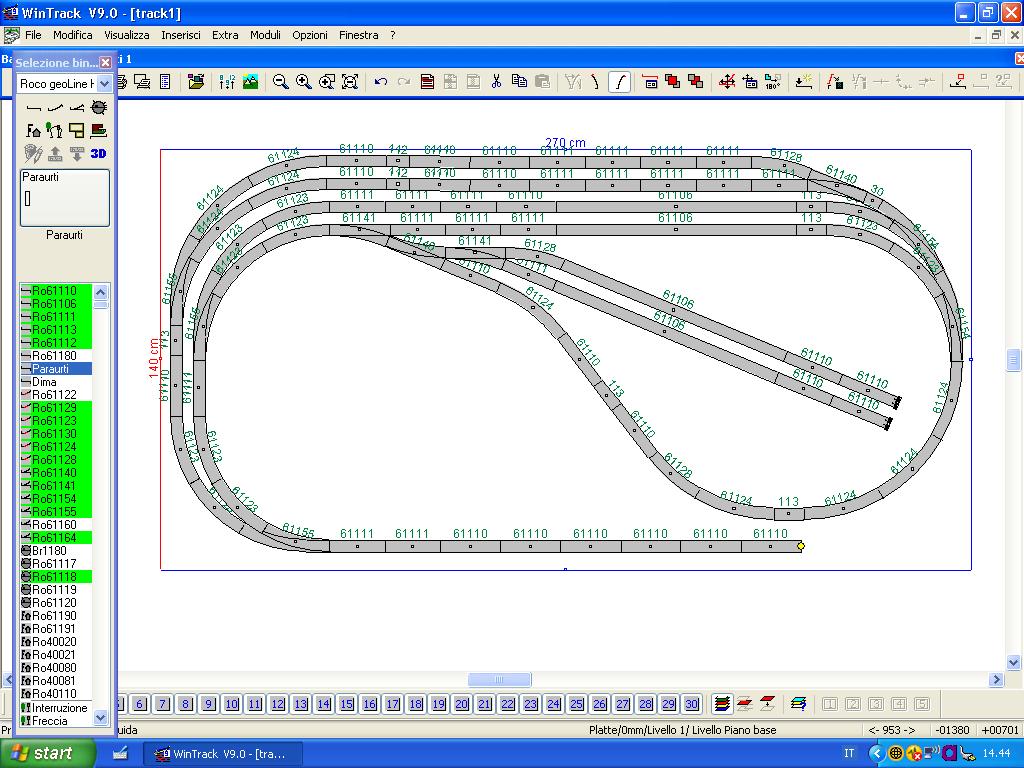The width and height of the screenshot is (1024, 768).
Task: Click the scissors cut icon
Action: coord(496,82)
